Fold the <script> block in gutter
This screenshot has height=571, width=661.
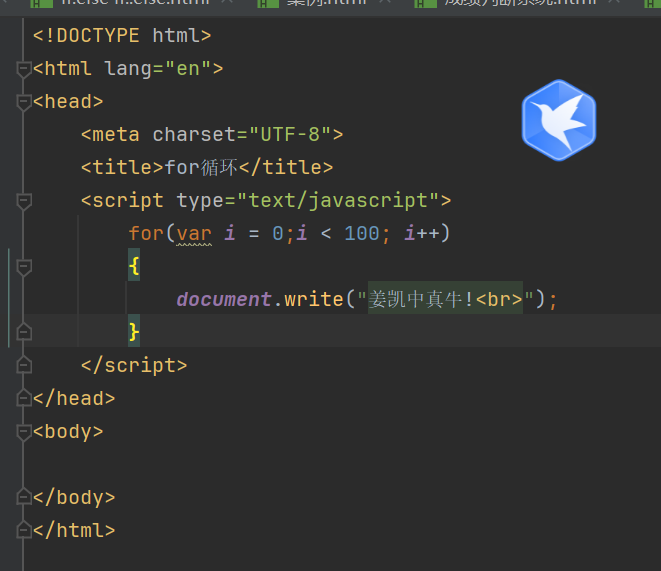pos(24,201)
